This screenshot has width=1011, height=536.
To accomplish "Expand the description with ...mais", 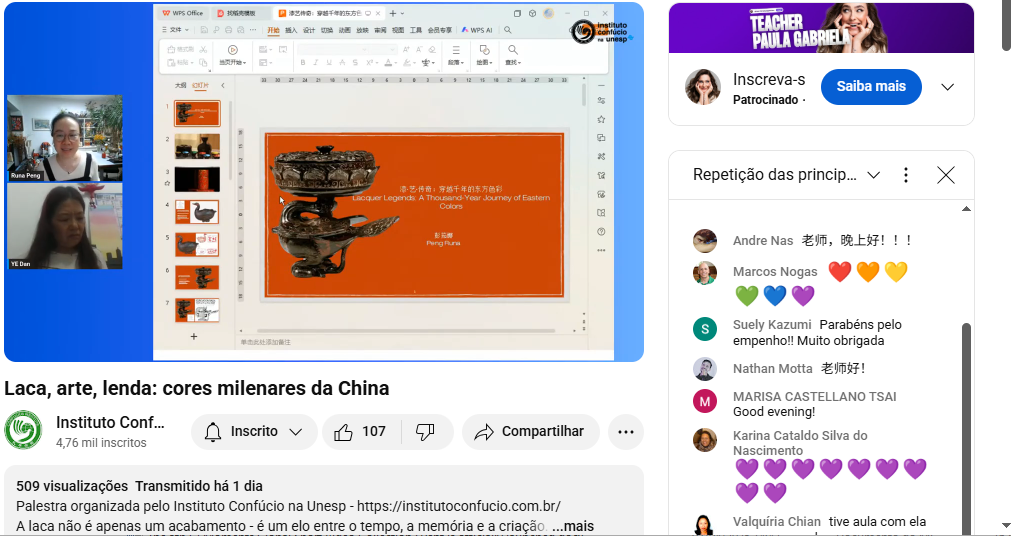I will coord(573,526).
